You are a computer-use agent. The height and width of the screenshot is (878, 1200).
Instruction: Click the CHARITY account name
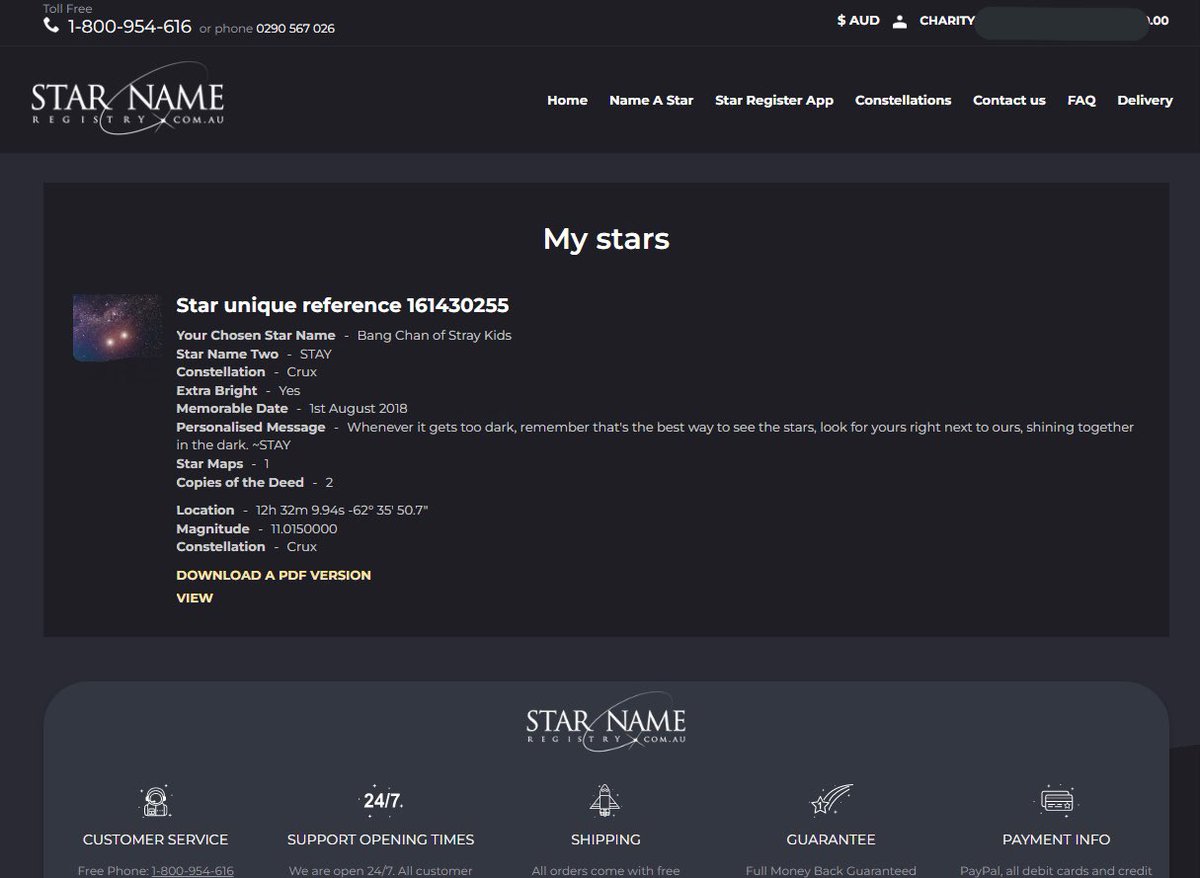pyautogui.click(x=947, y=21)
